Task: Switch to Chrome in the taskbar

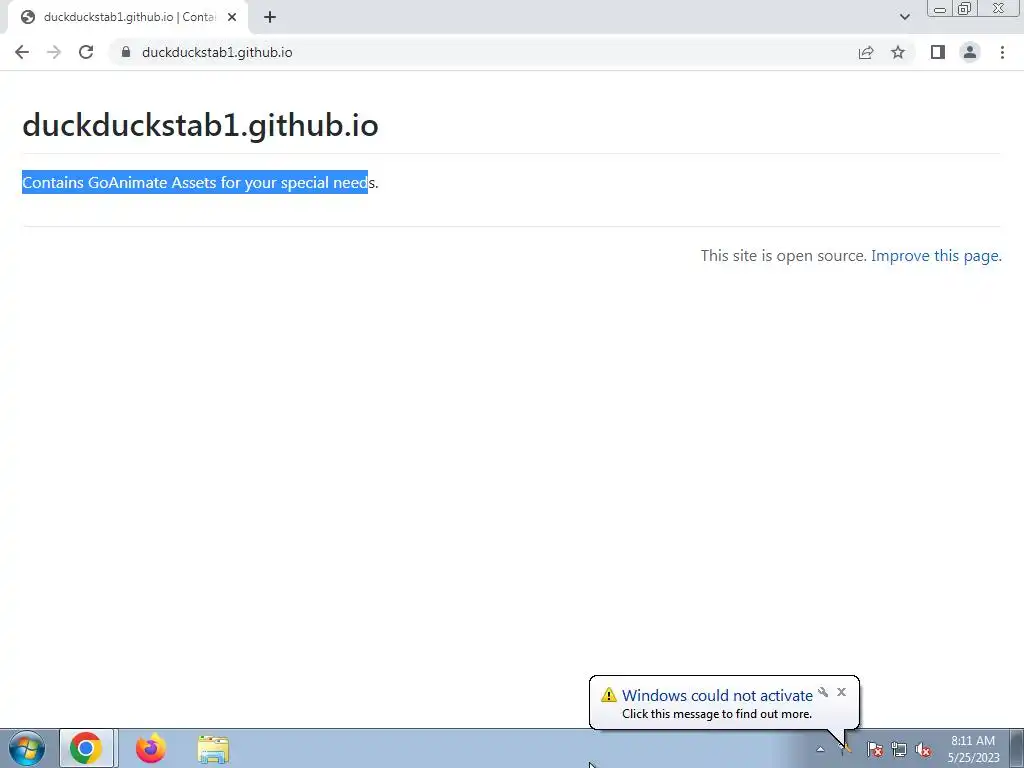Action: 86,748
